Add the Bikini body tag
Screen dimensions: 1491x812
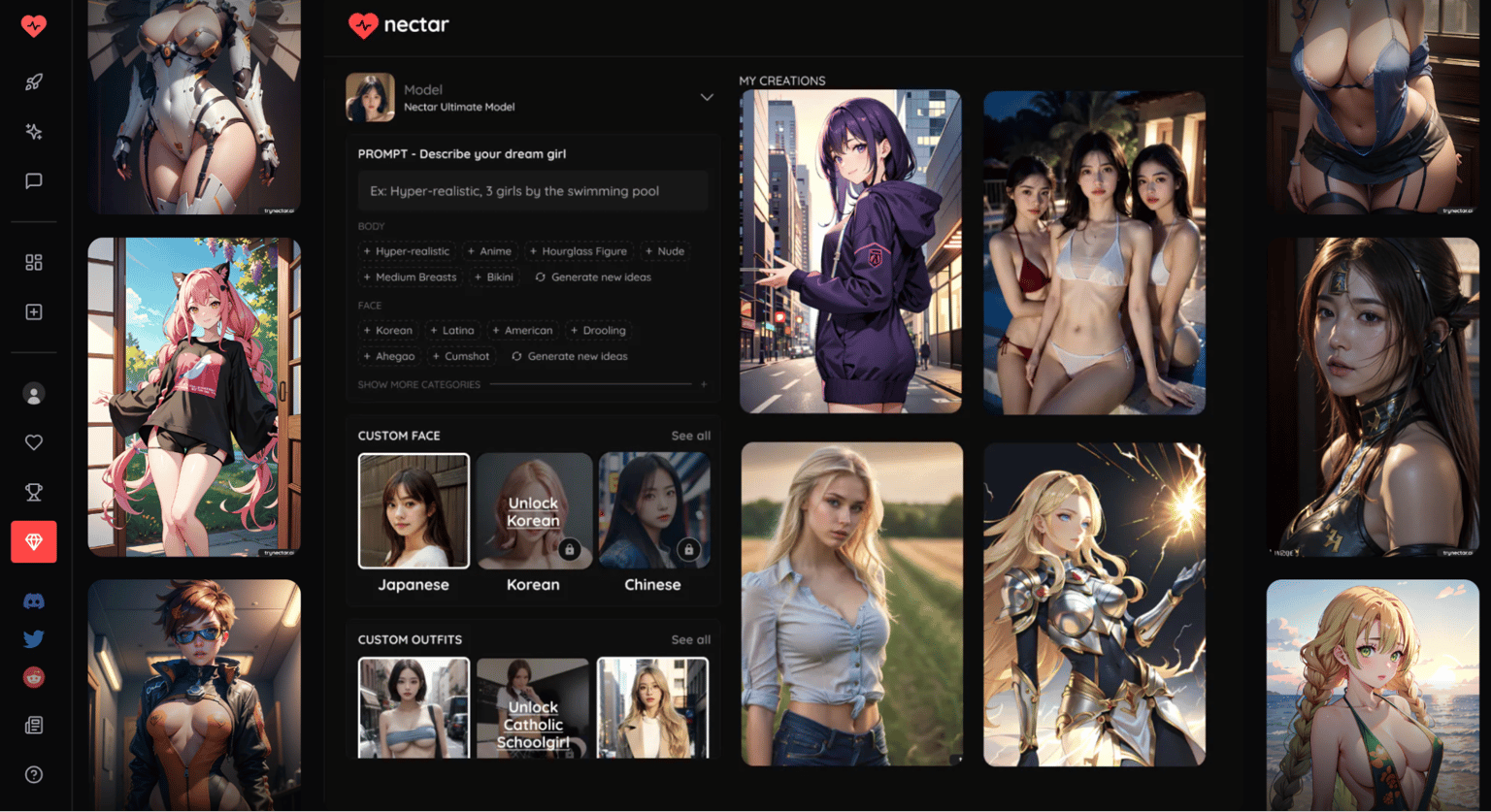tap(494, 277)
